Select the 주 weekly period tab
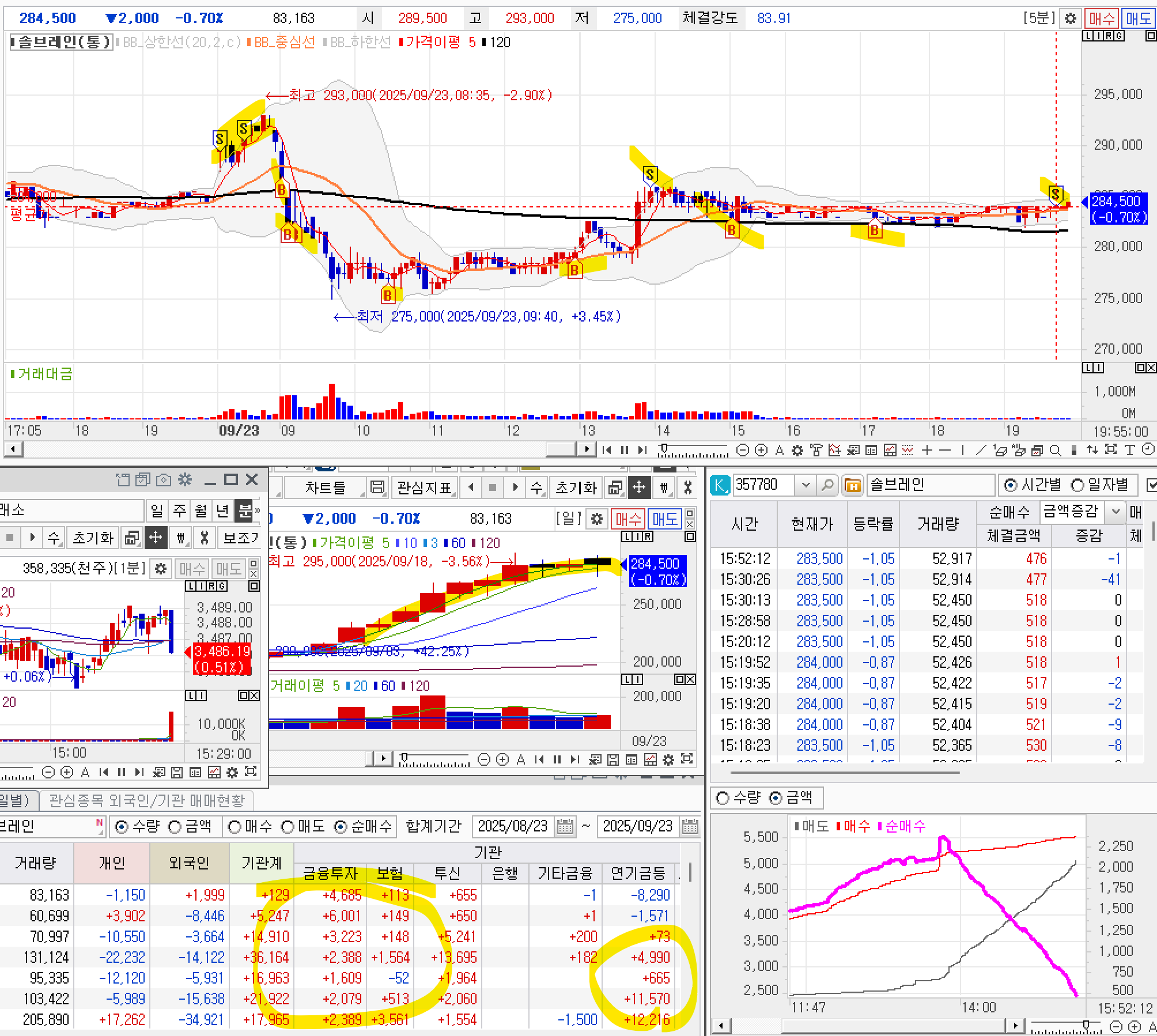Image resolution: width=1157 pixels, height=1036 pixels. point(179,511)
